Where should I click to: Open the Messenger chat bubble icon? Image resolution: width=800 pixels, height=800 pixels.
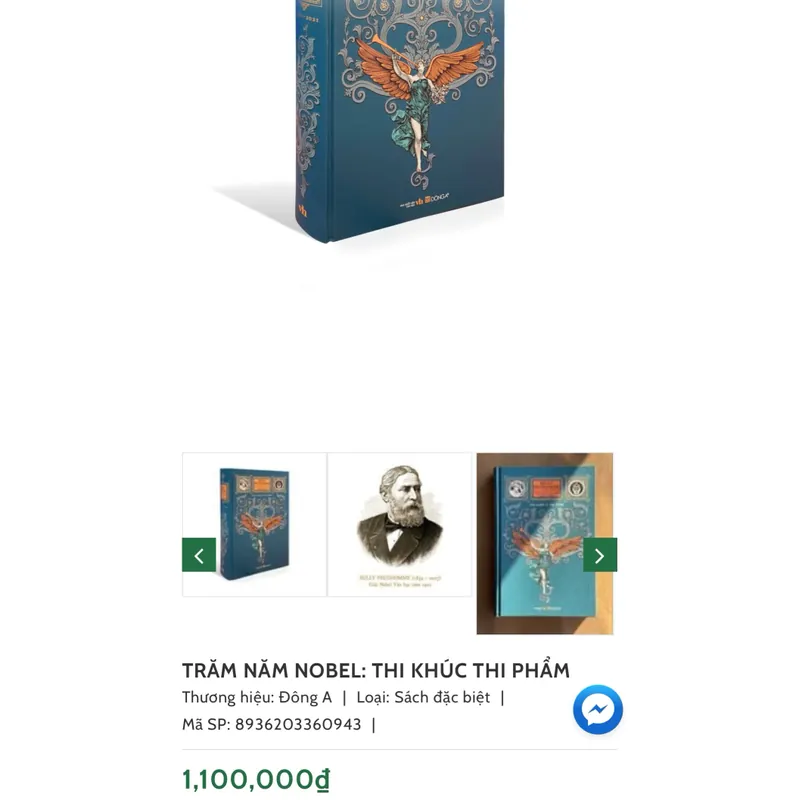(597, 709)
